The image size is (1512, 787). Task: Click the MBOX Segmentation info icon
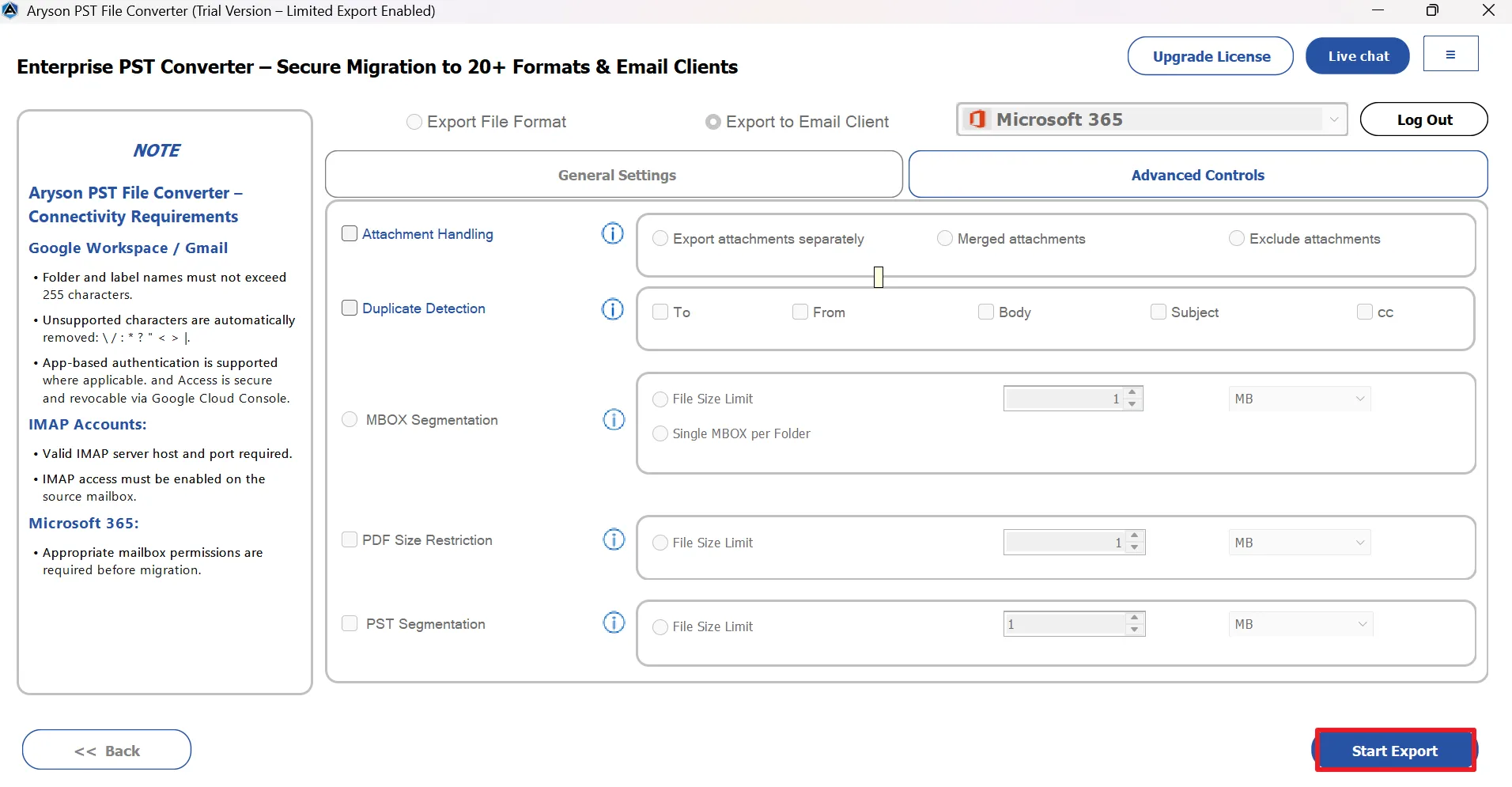[614, 419]
